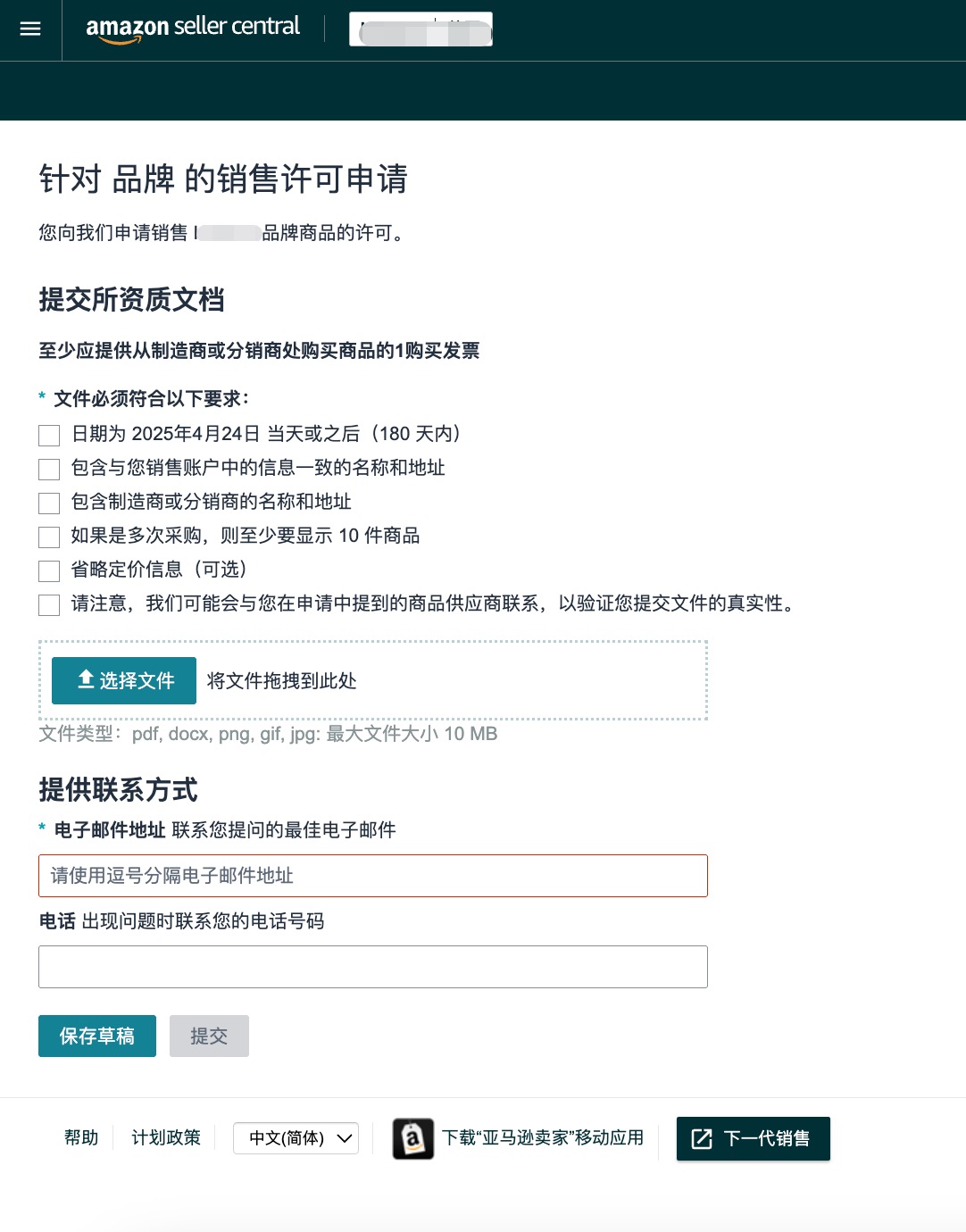Check 包含制造商或分销商的名称和地址 box
The width and height of the screenshot is (966, 1232).
click(49, 504)
